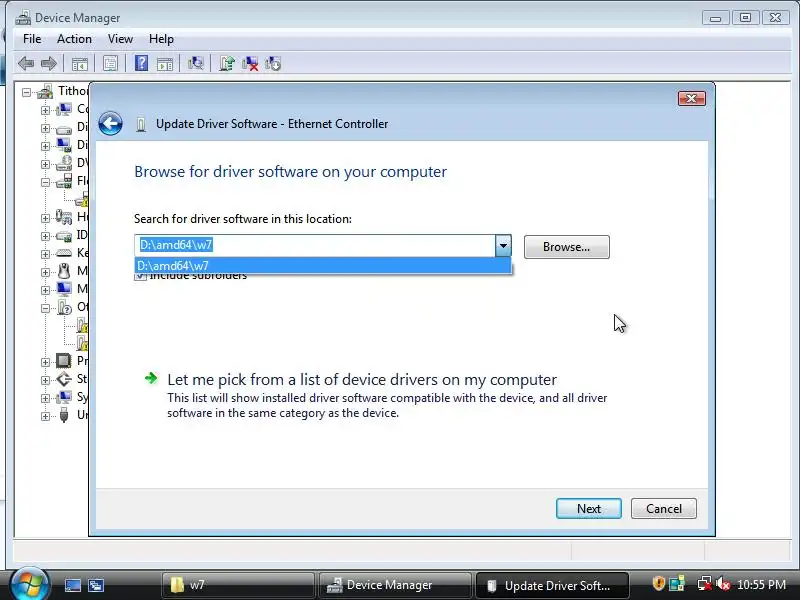
Task: Click the Forward arrow in Device Manager toolbar
Action: pyautogui.click(x=48, y=64)
